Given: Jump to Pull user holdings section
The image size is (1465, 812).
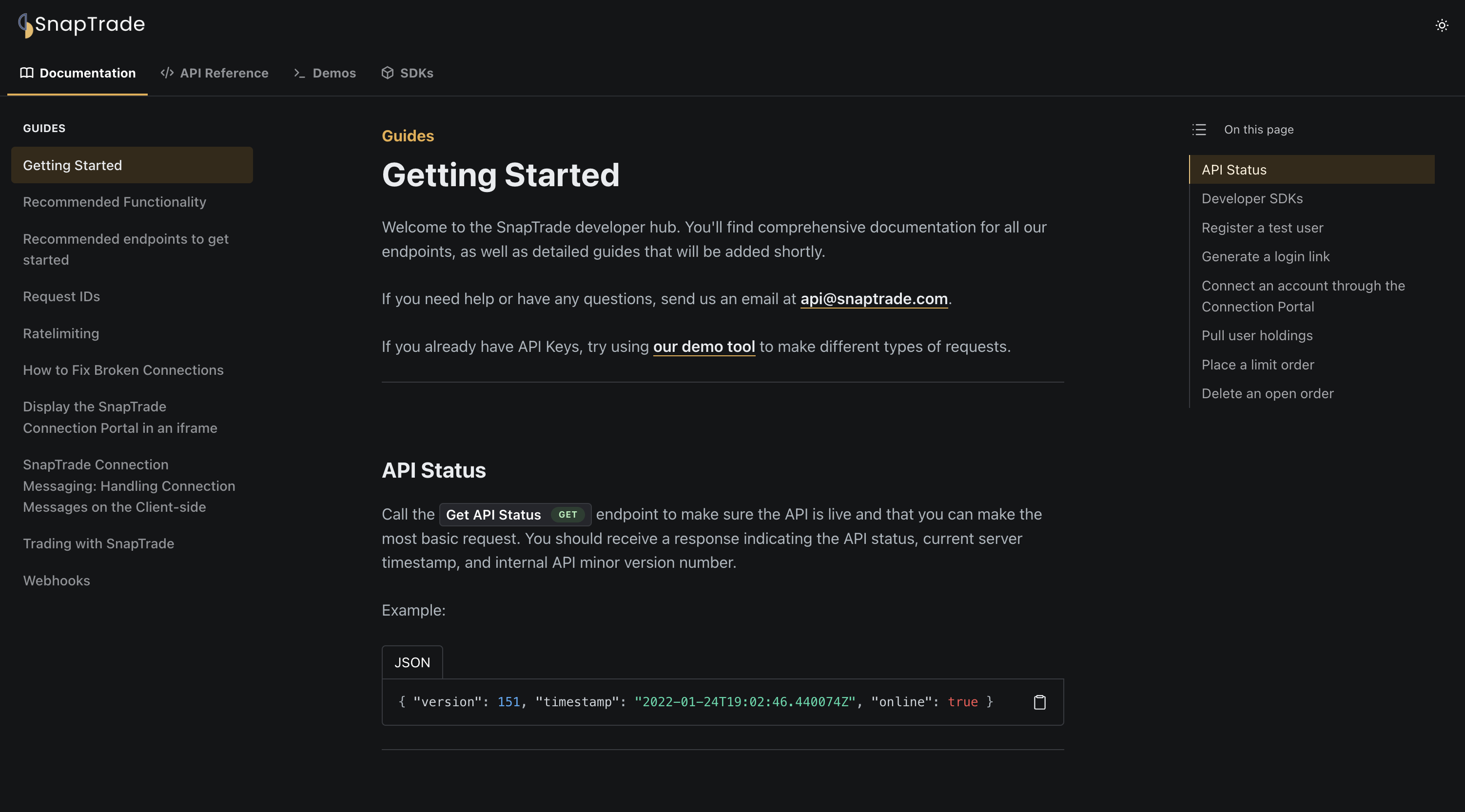Looking at the screenshot, I should click(x=1257, y=335).
